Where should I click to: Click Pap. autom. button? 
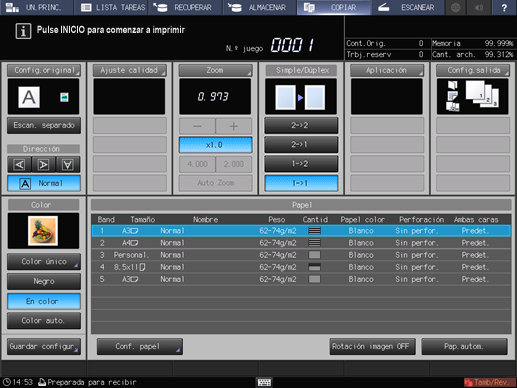[x=464, y=346]
